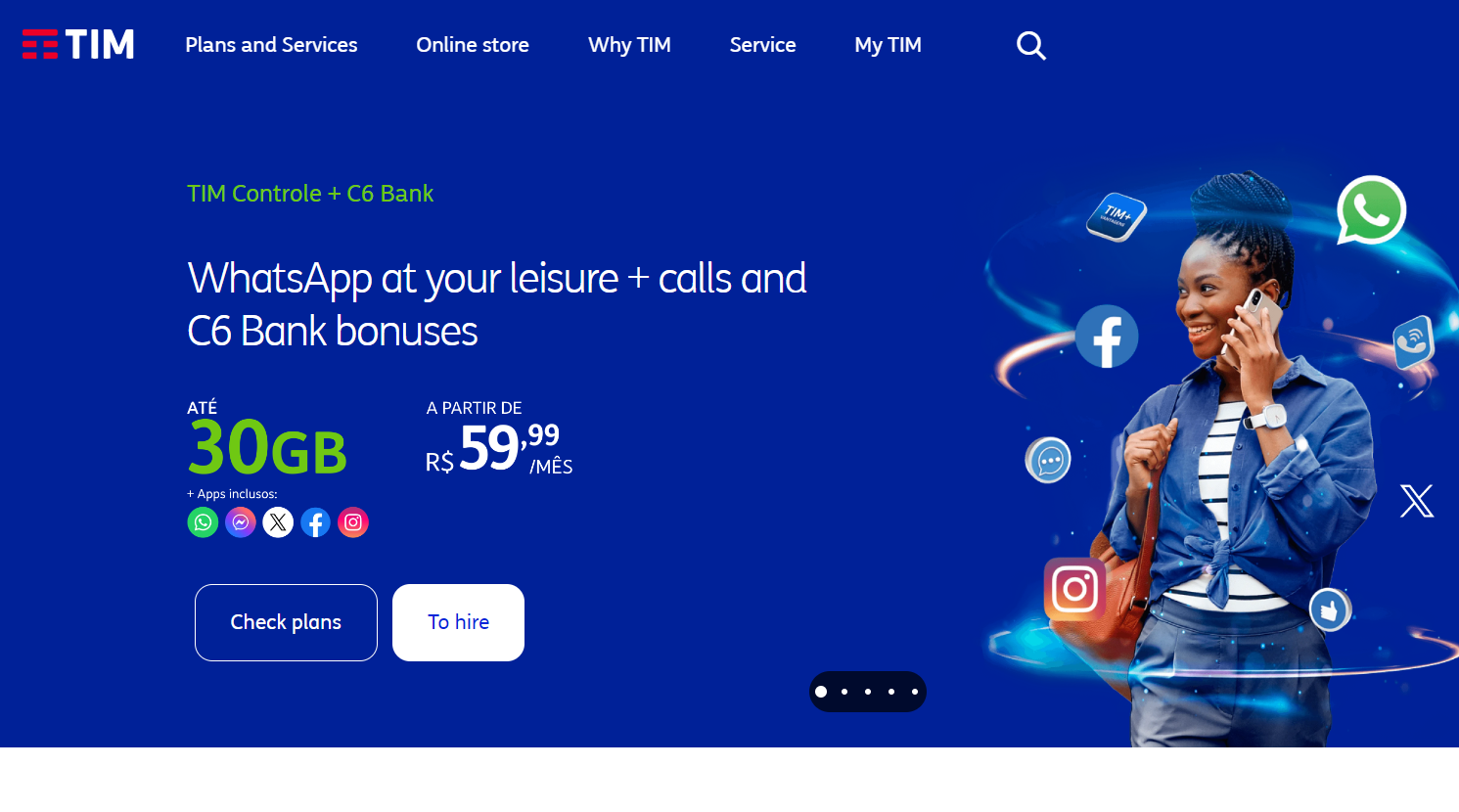Select the first carousel slide dot

821,692
